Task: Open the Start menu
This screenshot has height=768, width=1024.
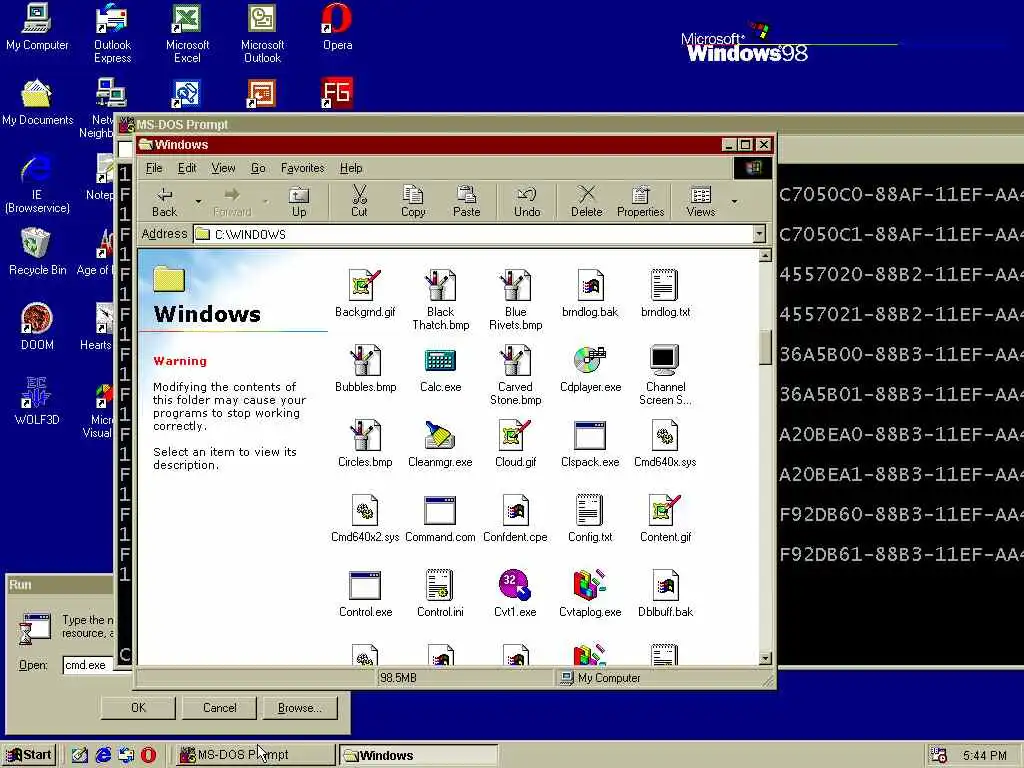Action: [29, 755]
